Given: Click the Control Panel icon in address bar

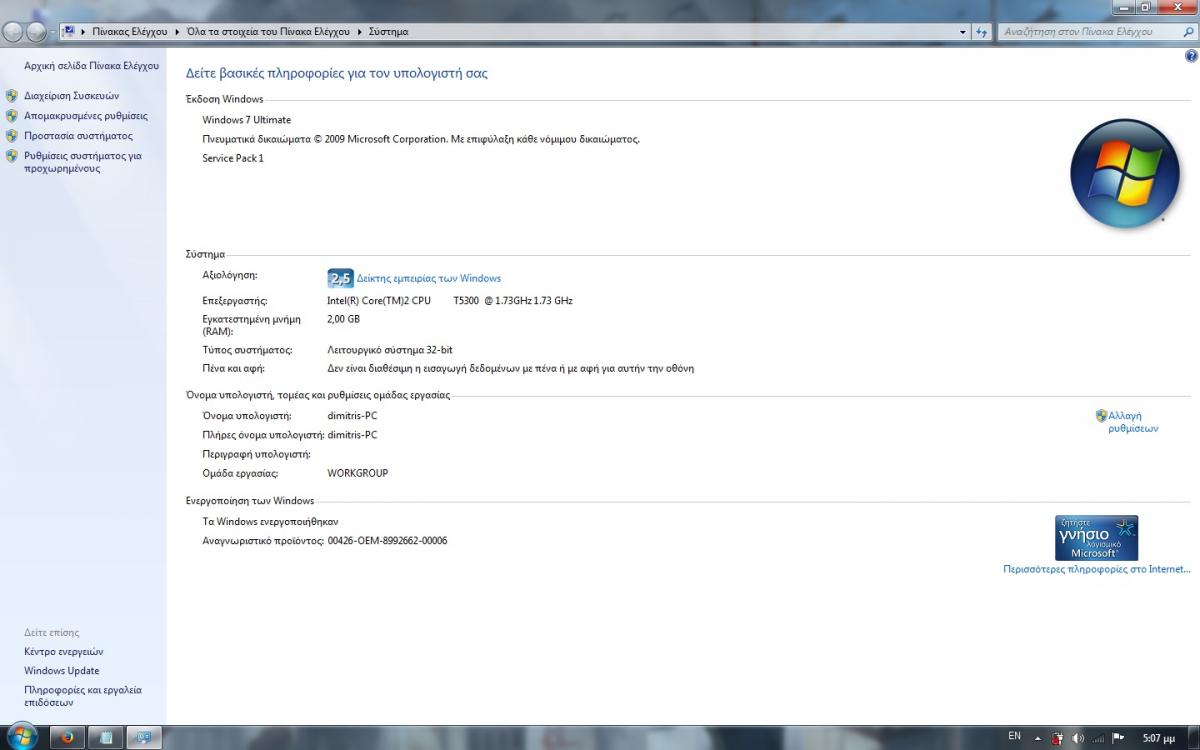Looking at the screenshot, I should [68, 32].
